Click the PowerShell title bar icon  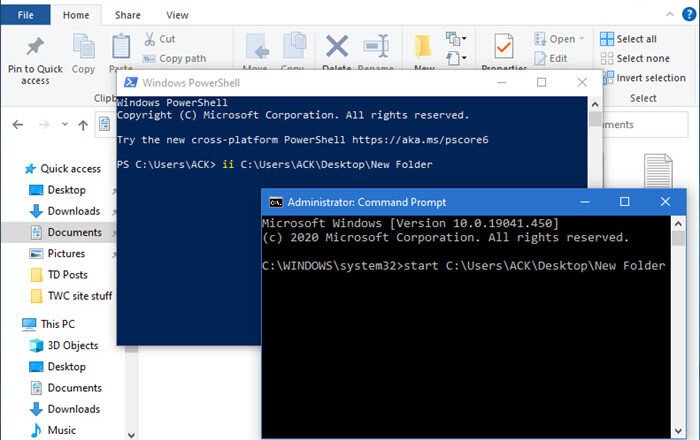[x=130, y=83]
